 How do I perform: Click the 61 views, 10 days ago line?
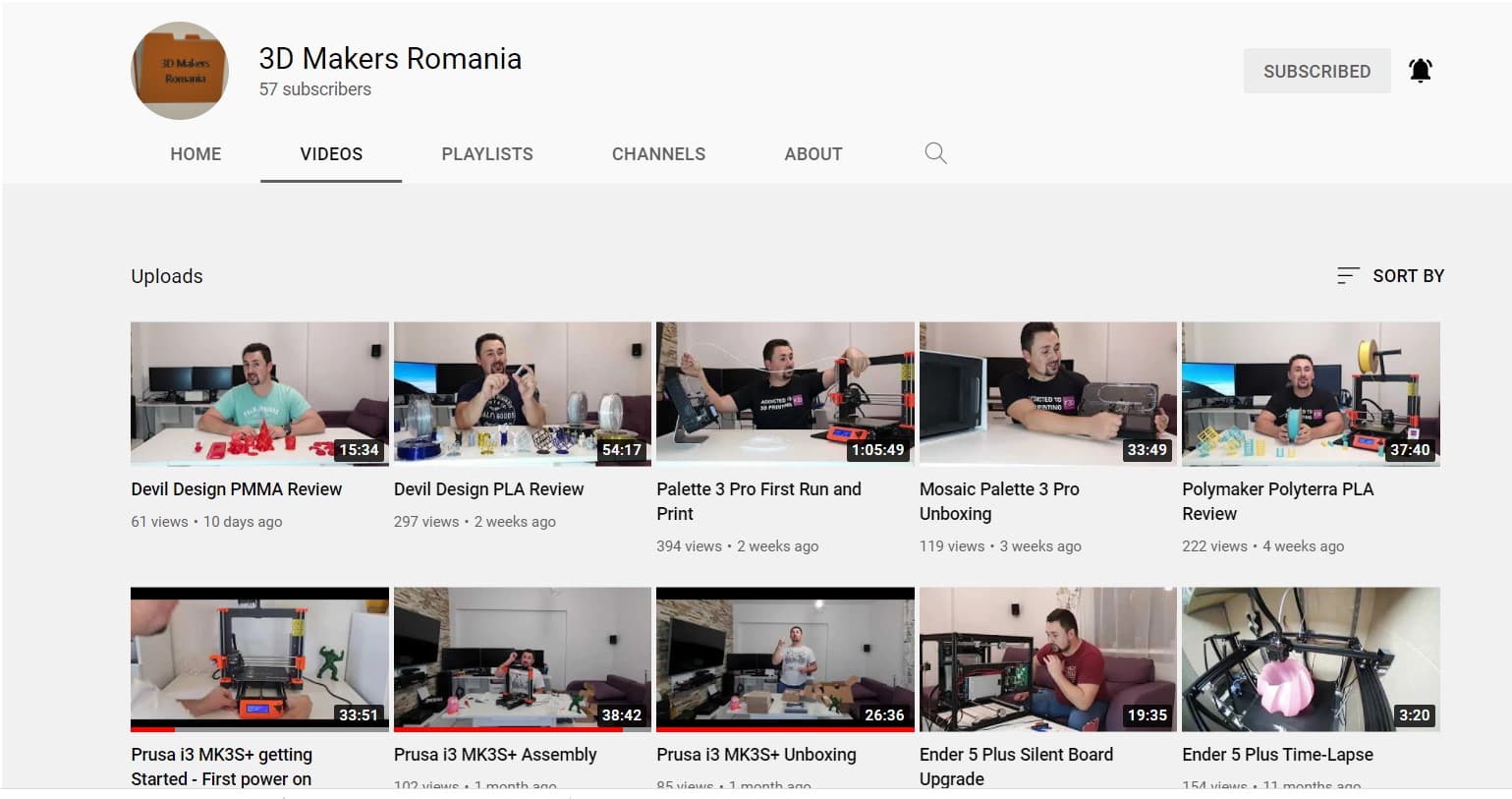(206, 522)
